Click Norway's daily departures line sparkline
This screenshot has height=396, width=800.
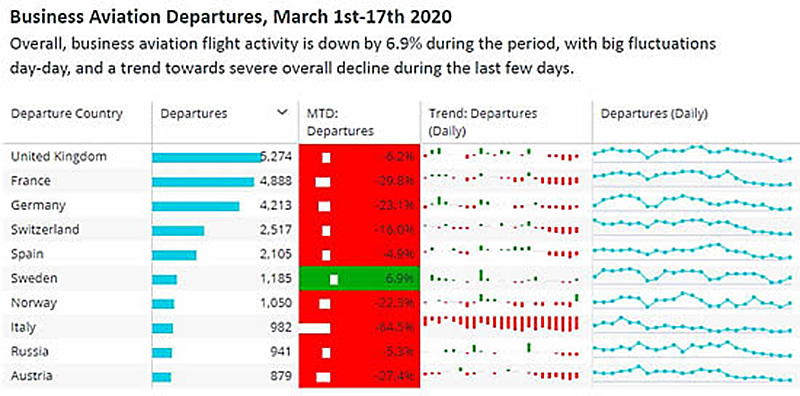694,301
